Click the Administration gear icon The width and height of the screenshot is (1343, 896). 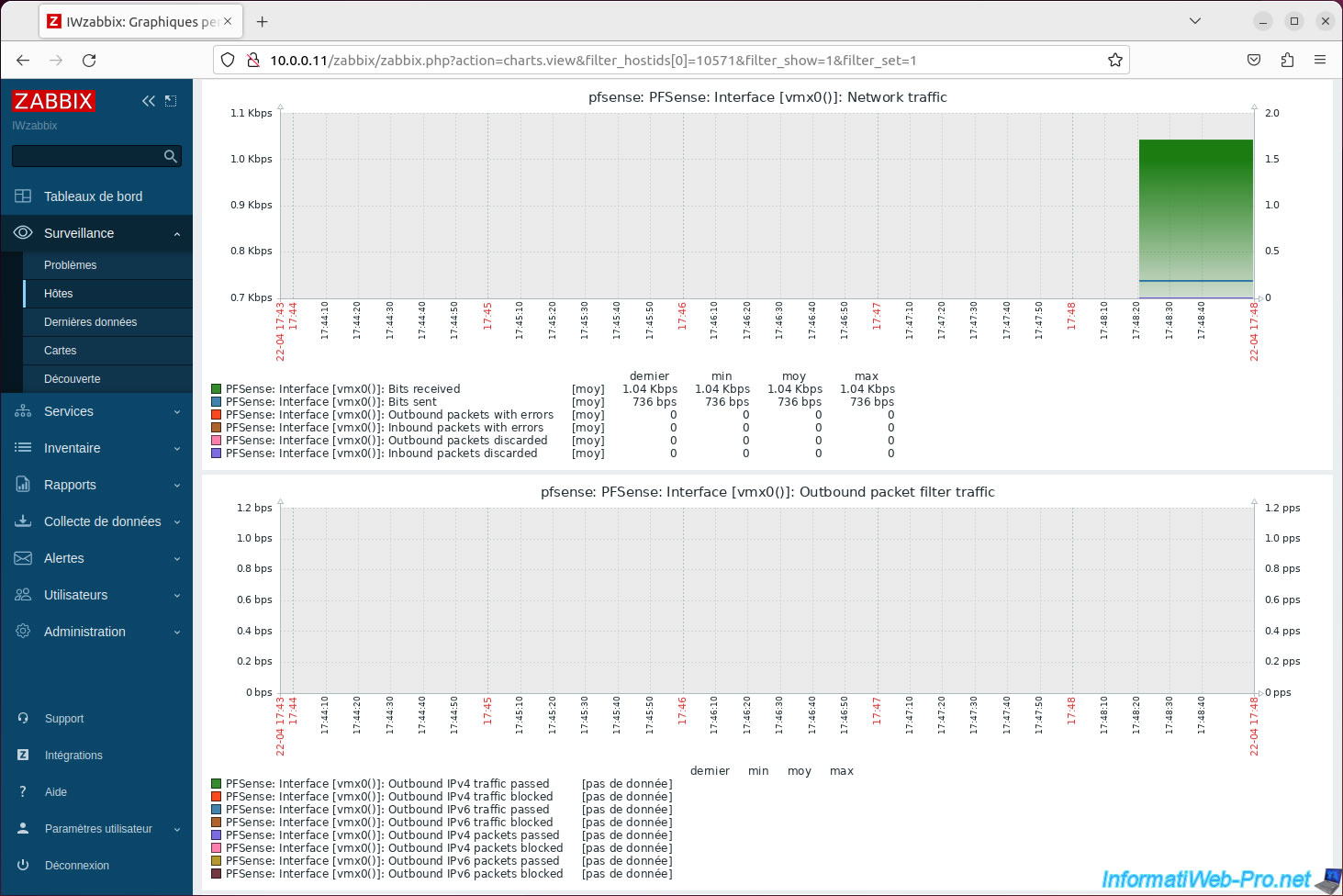(23, 632)
